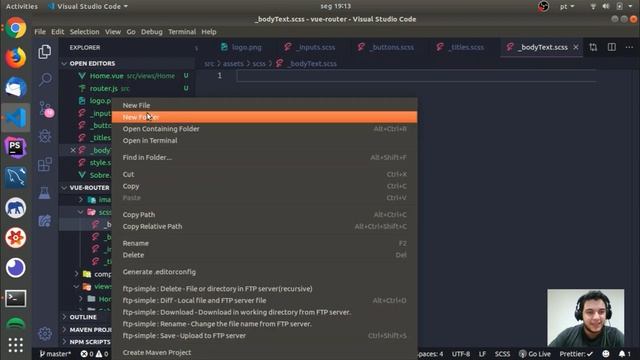Select Open Containing Folder

pyautogui.click(x=264, y=129)
